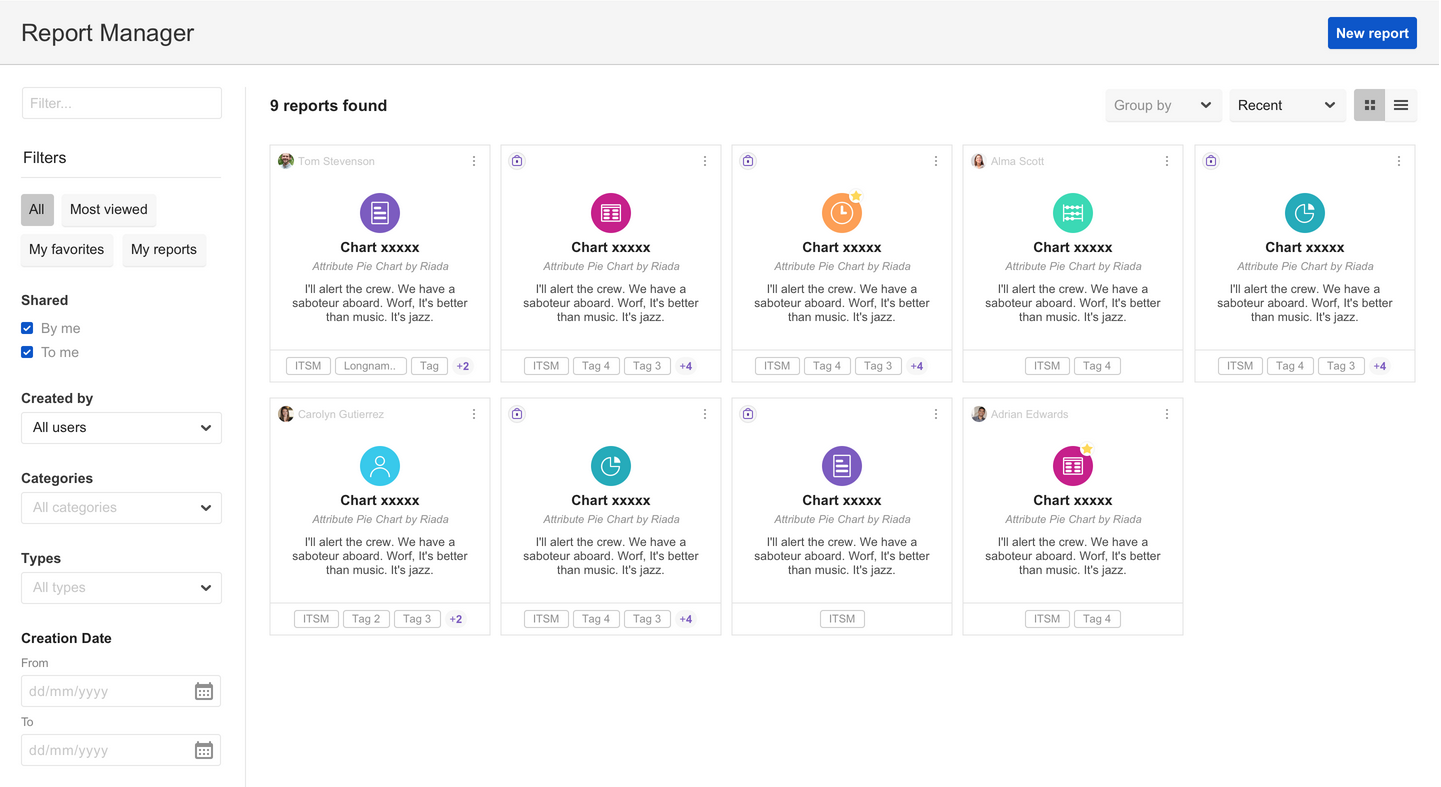Click 'Chart xxxxx' title on Carolyn Gutierrez's card
The image size is (1441, 787).
(380, 500)
